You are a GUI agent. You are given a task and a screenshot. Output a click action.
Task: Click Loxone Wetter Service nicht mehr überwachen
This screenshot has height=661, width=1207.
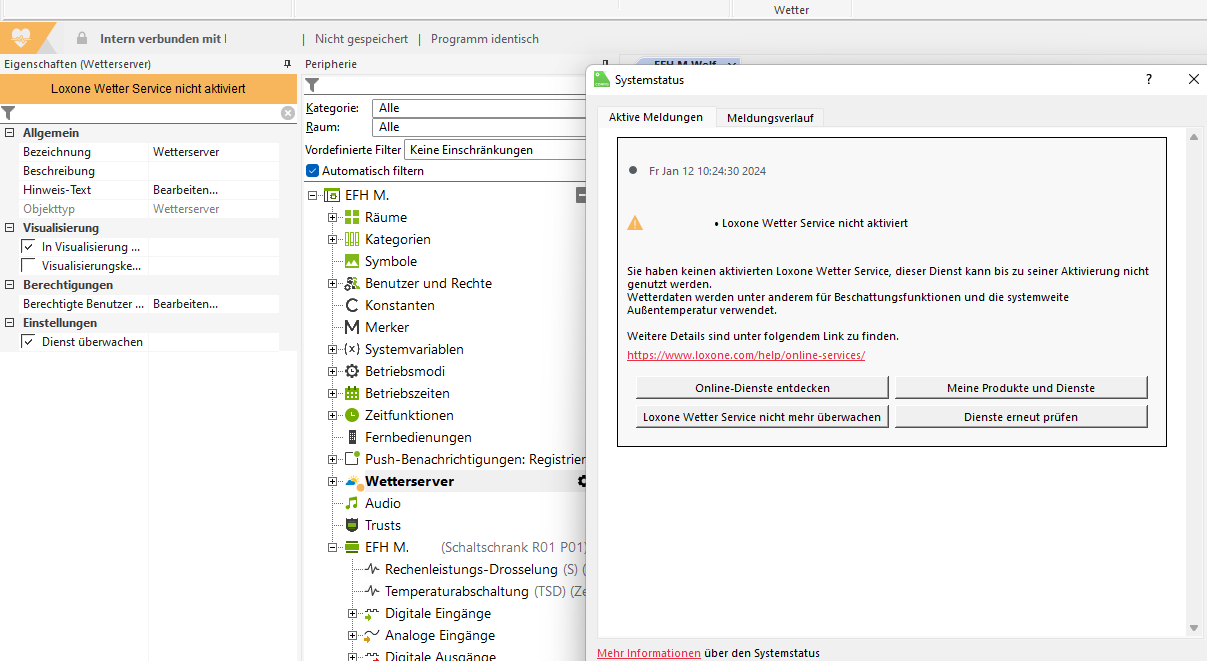point(762,417)
